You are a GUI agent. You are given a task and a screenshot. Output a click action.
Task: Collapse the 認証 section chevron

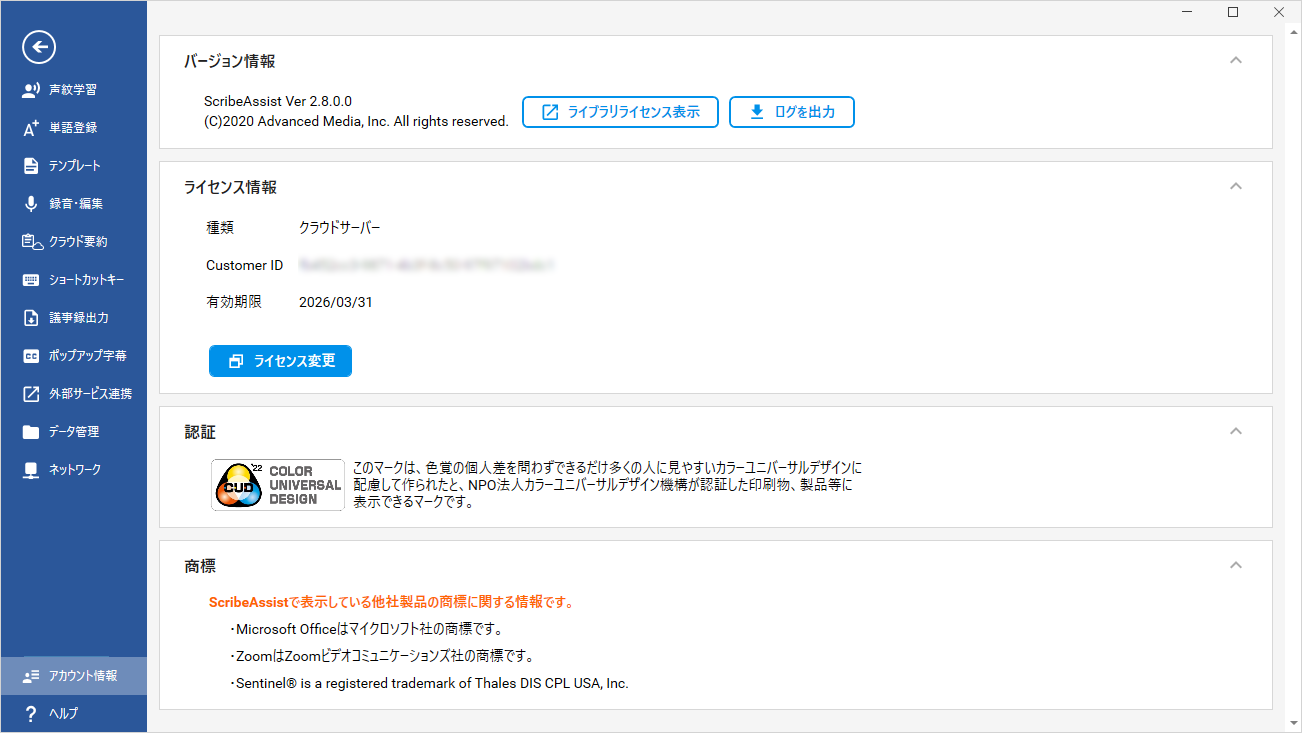point(1236,431)
